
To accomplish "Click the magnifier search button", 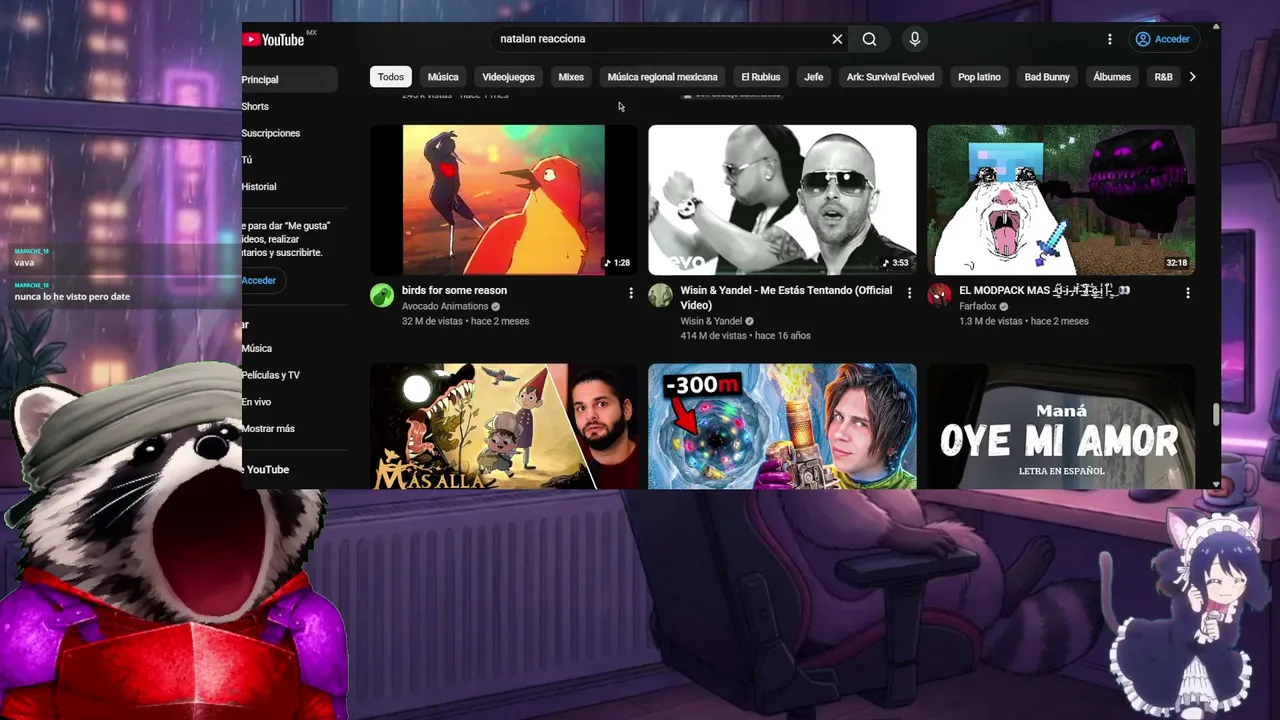I will (870, 39).
